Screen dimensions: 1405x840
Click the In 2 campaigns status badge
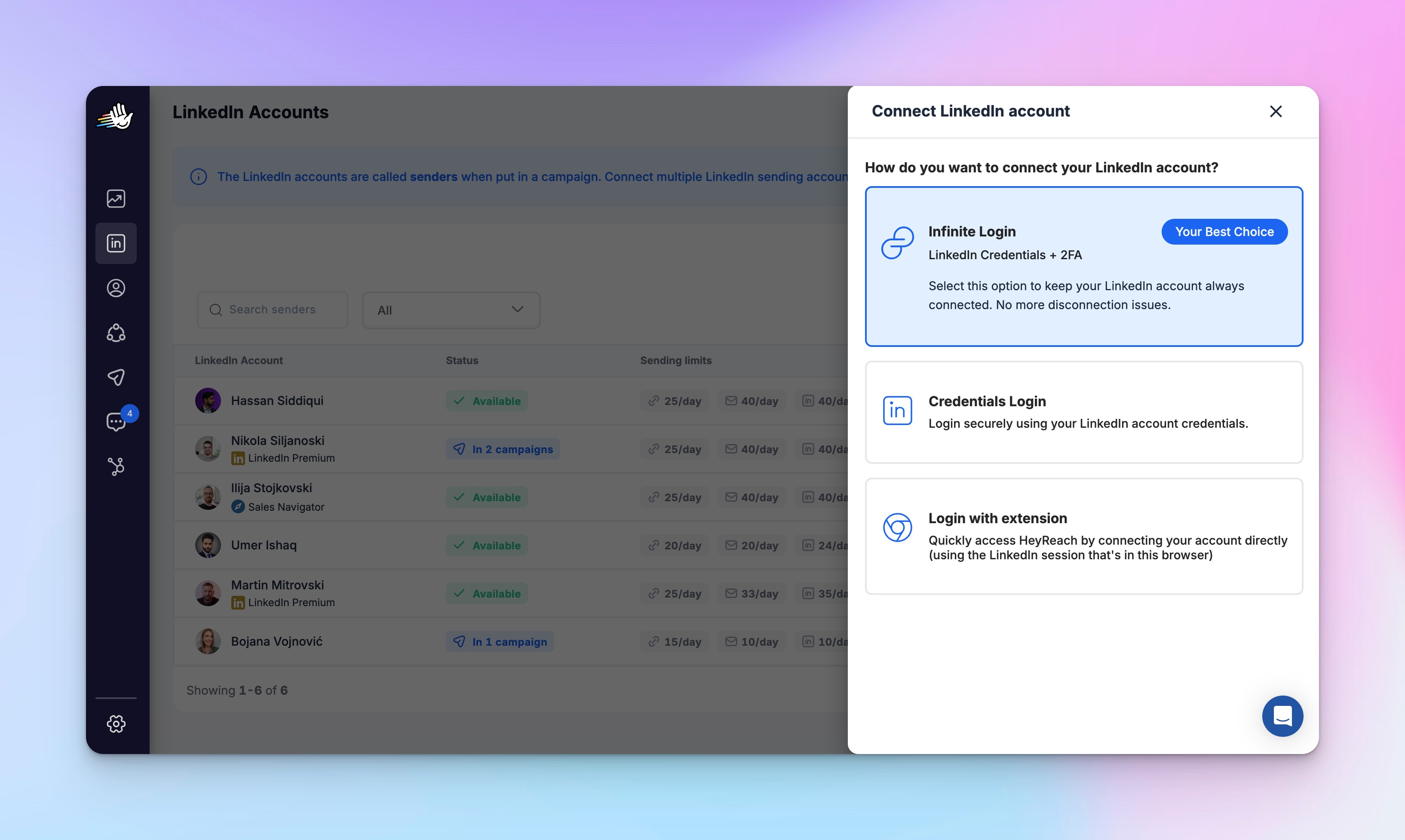coord(503,449)
